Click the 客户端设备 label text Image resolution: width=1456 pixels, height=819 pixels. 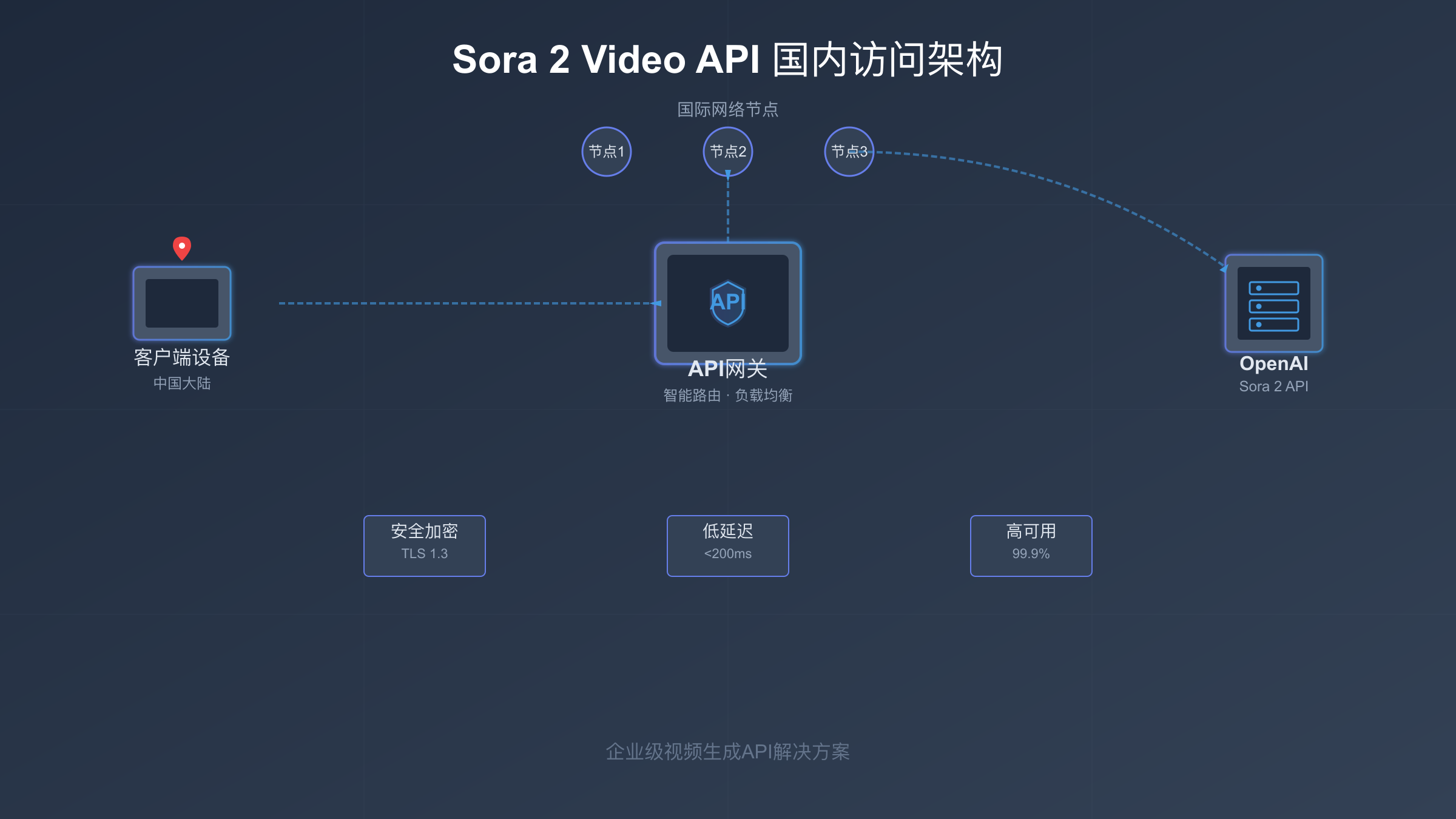(182, 357)
